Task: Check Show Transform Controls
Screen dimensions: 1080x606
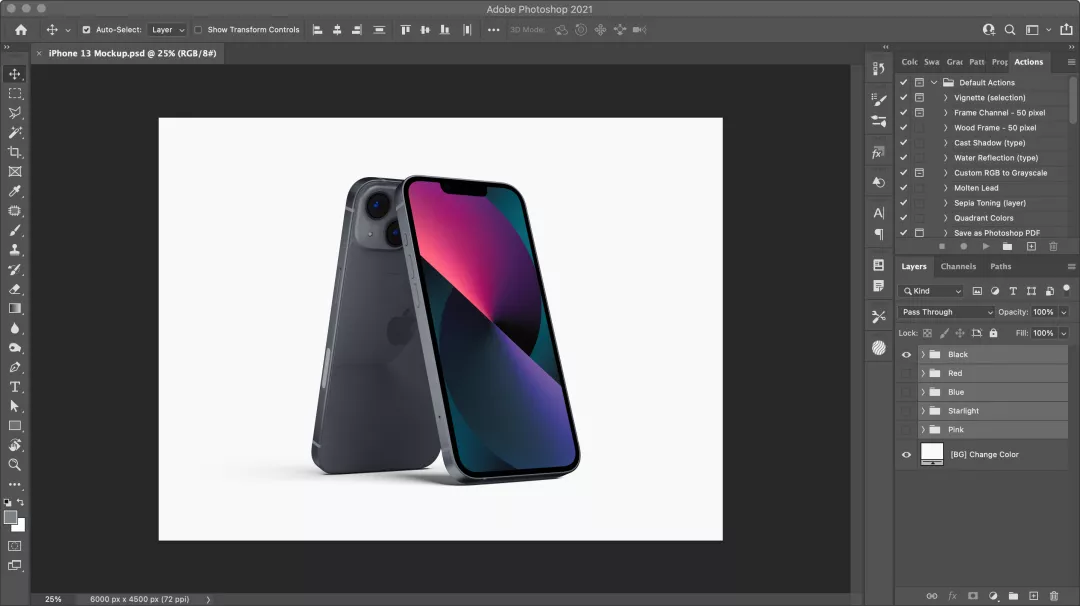Action: click(198, 30)
